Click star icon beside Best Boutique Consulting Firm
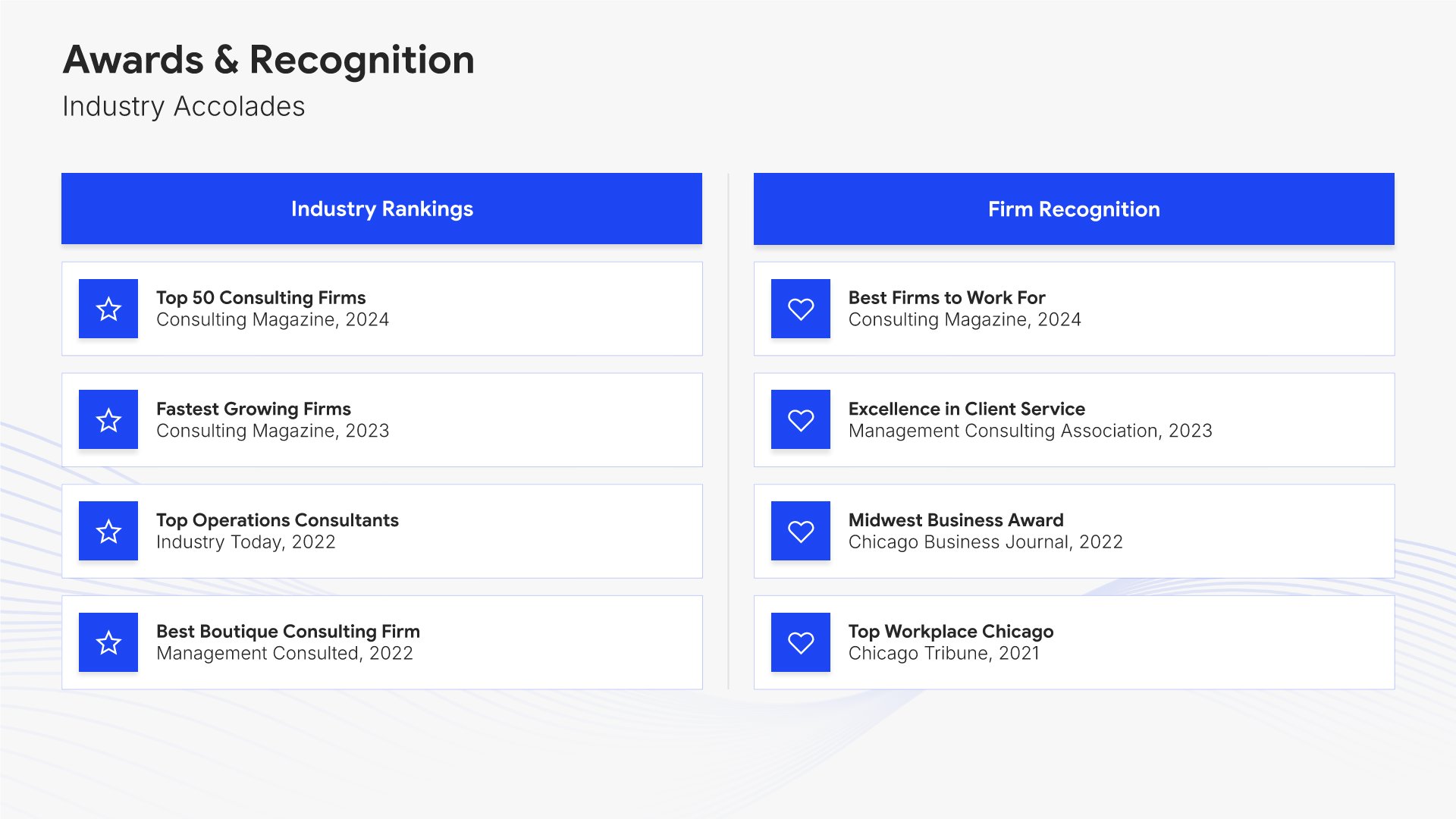This screenshot has width=1456, height=819. 108,642
